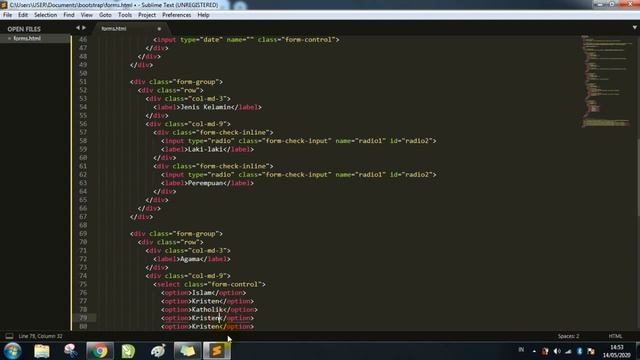640x360 pixels.
Task: Switch to Sticky Notes in the taskbar
Action: tap(187, 351)
